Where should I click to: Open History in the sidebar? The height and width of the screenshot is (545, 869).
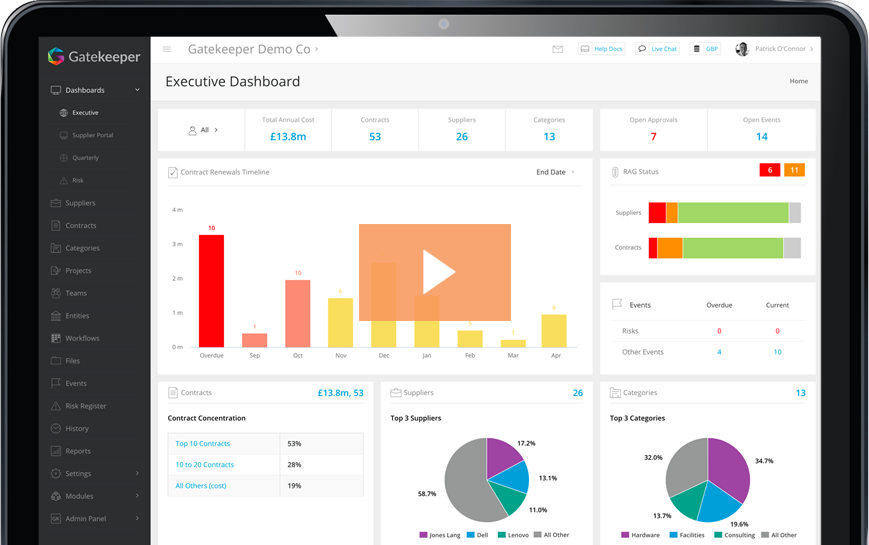tap(77, 428)
